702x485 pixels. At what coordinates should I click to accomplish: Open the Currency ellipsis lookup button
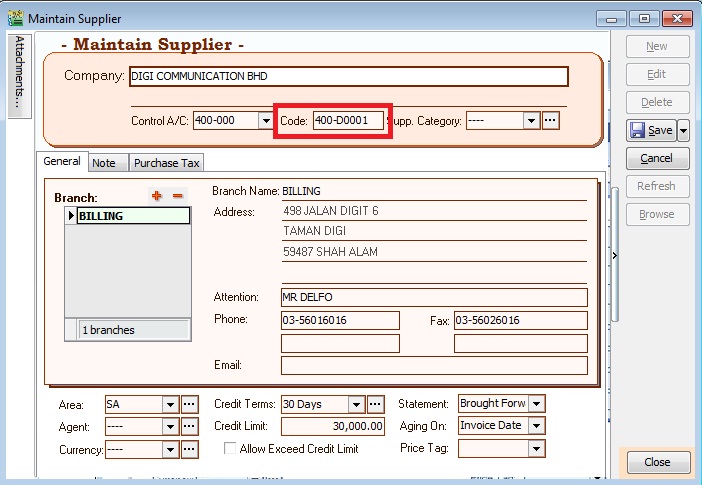click(189, 450)
